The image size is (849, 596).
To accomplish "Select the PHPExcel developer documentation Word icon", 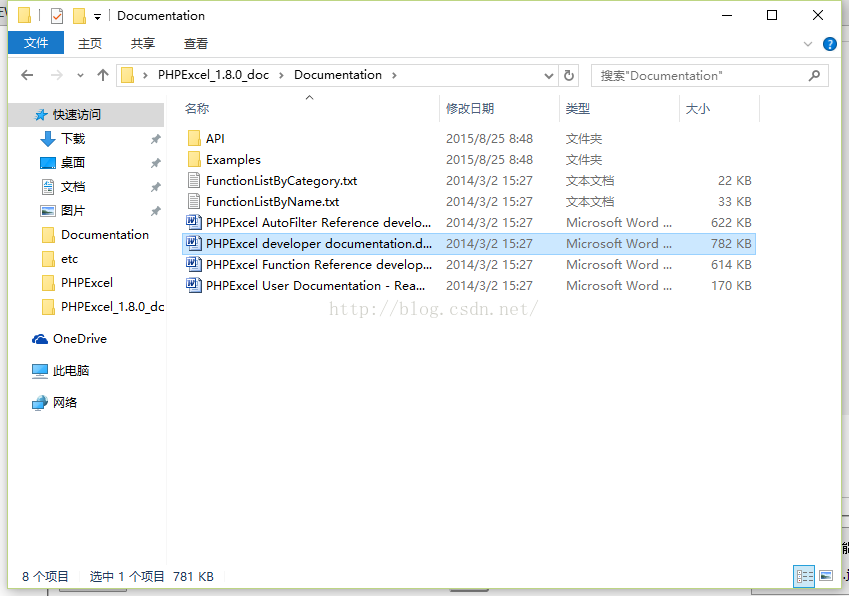I will point(194,244).
